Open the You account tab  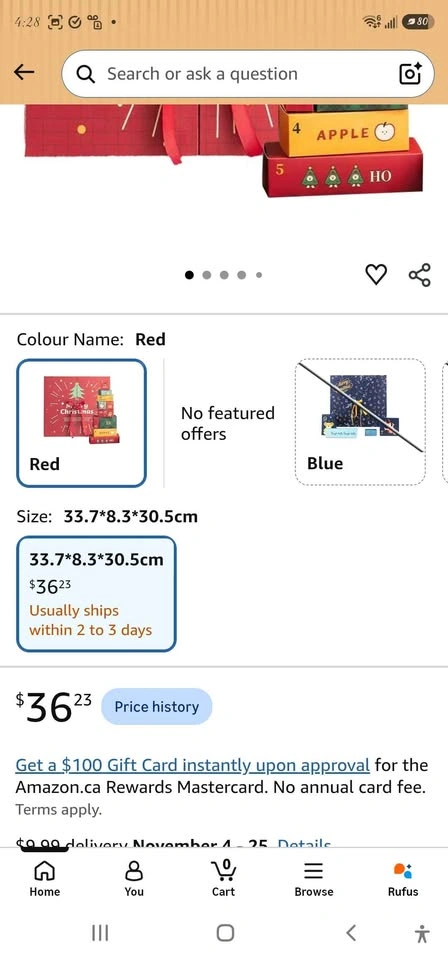coord(134,877)
